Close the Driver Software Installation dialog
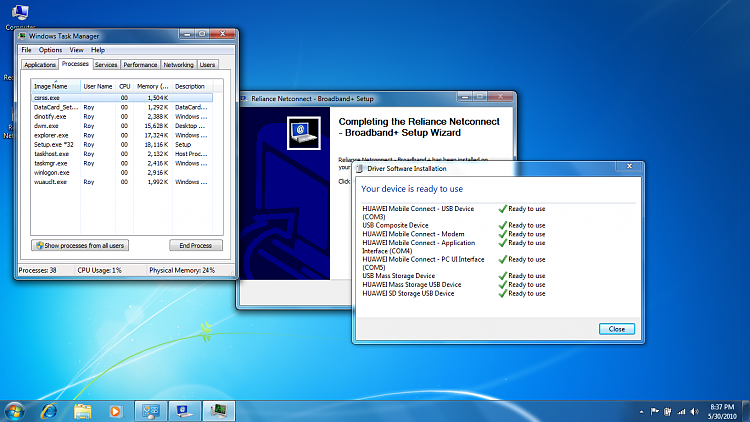The width and height of the screenshot is (750, 422). tap(617, 329)
